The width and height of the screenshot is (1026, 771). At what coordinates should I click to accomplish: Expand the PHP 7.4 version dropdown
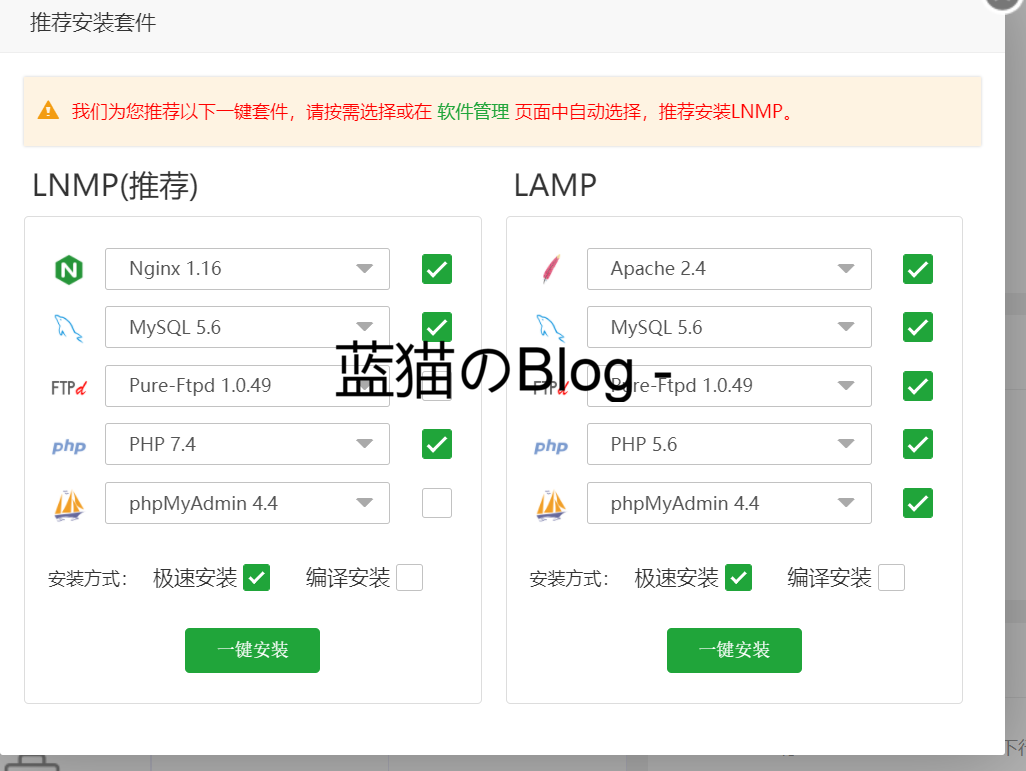pyautogui.click(x=247, y=444)
